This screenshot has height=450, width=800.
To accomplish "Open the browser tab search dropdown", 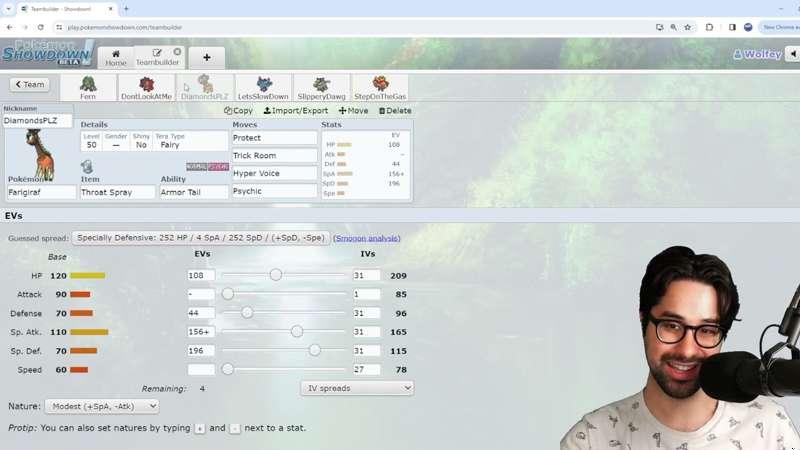I will 8,9.
